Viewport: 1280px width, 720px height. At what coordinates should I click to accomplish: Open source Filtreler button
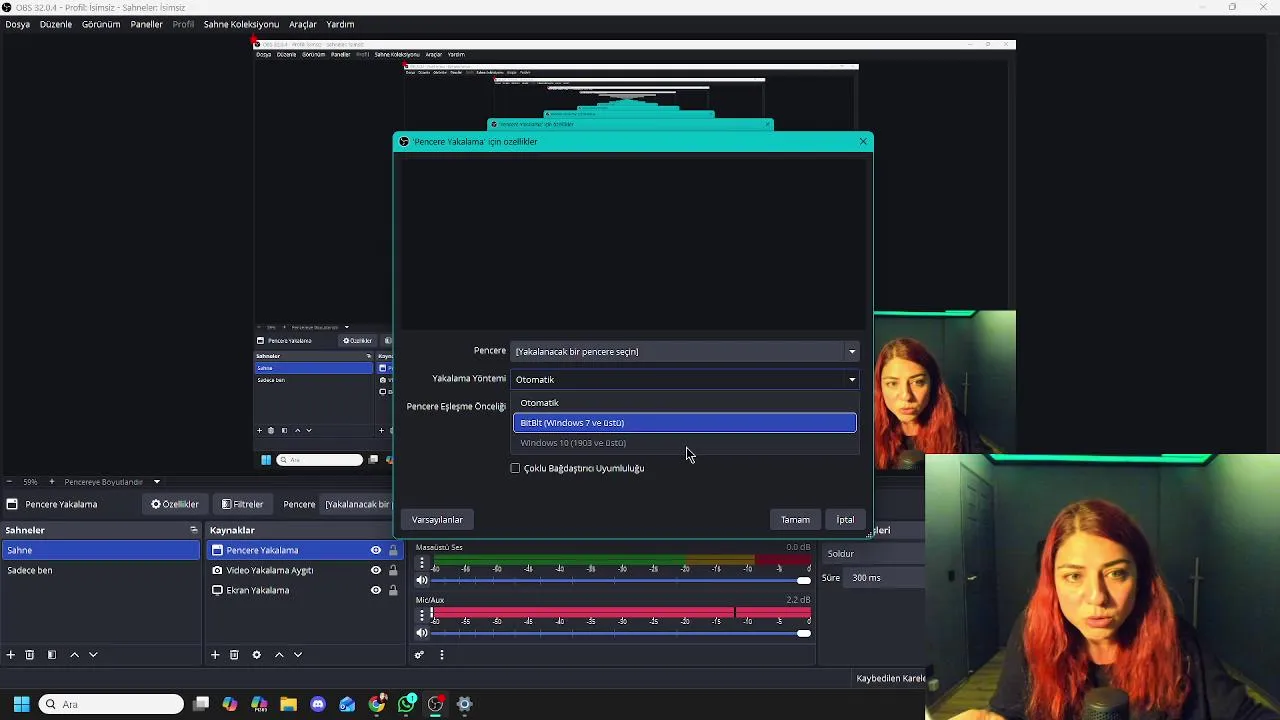tap(243, 504)
